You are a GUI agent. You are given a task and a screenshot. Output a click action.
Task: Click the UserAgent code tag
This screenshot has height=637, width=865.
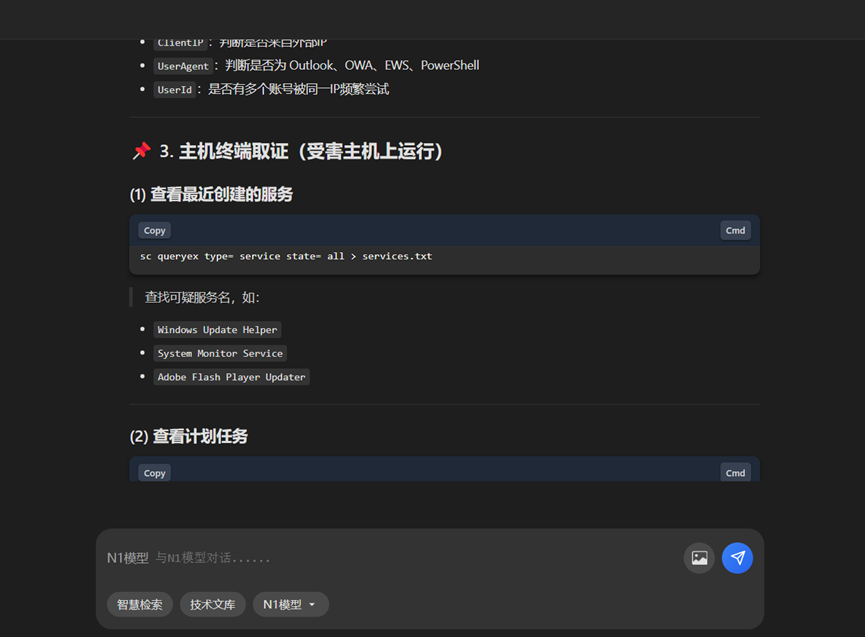pos(183,66)
